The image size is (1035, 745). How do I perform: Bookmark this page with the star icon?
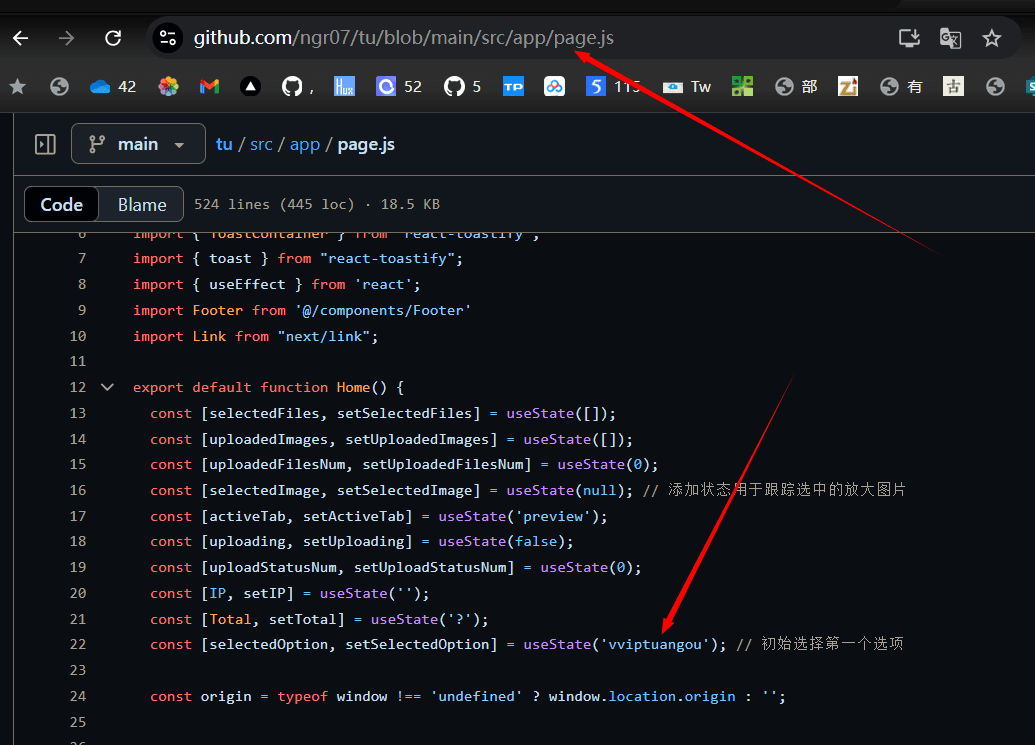pyautogui.click(x=991, y=38)
